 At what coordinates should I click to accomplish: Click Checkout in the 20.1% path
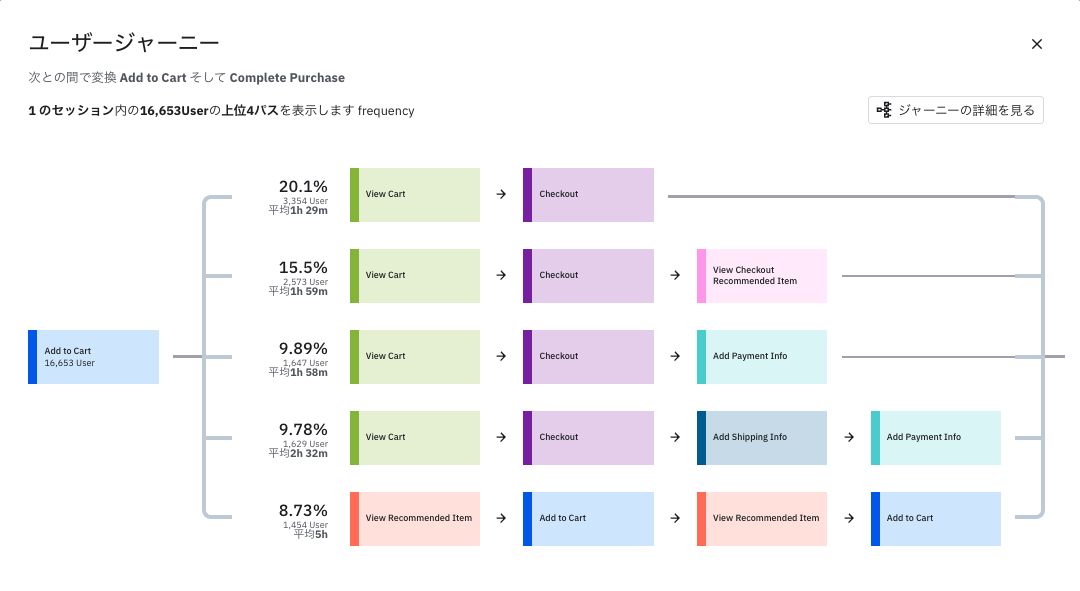588,195
